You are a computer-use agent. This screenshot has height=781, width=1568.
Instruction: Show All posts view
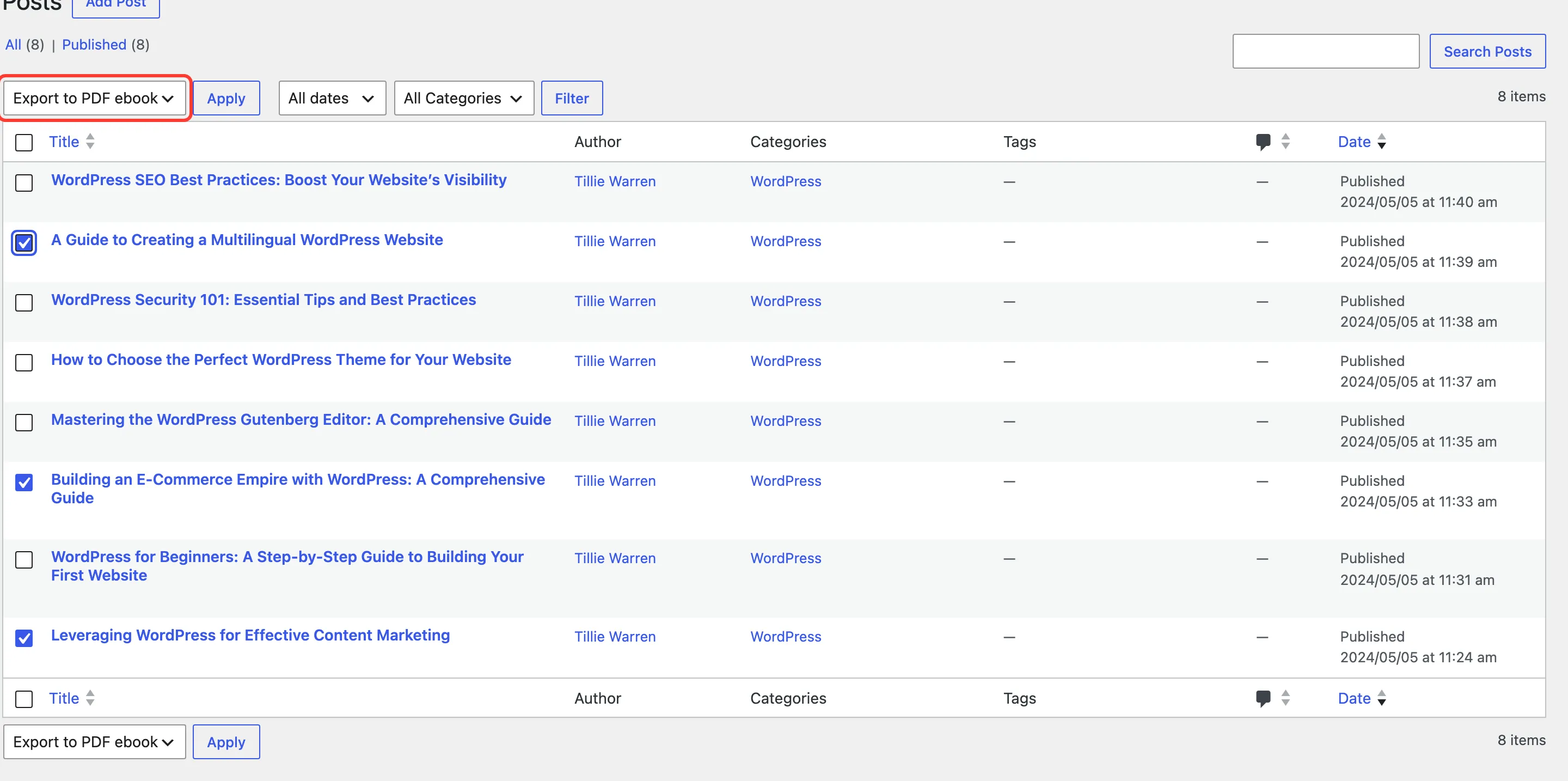click(x=14, y=45)
